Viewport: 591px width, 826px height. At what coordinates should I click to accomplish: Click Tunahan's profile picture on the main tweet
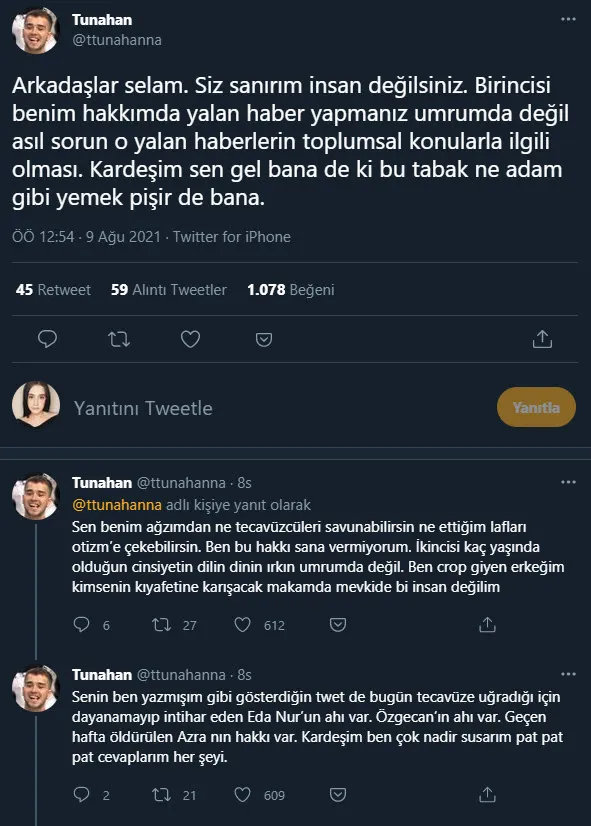pyautogui.click(x=38, y=30)
